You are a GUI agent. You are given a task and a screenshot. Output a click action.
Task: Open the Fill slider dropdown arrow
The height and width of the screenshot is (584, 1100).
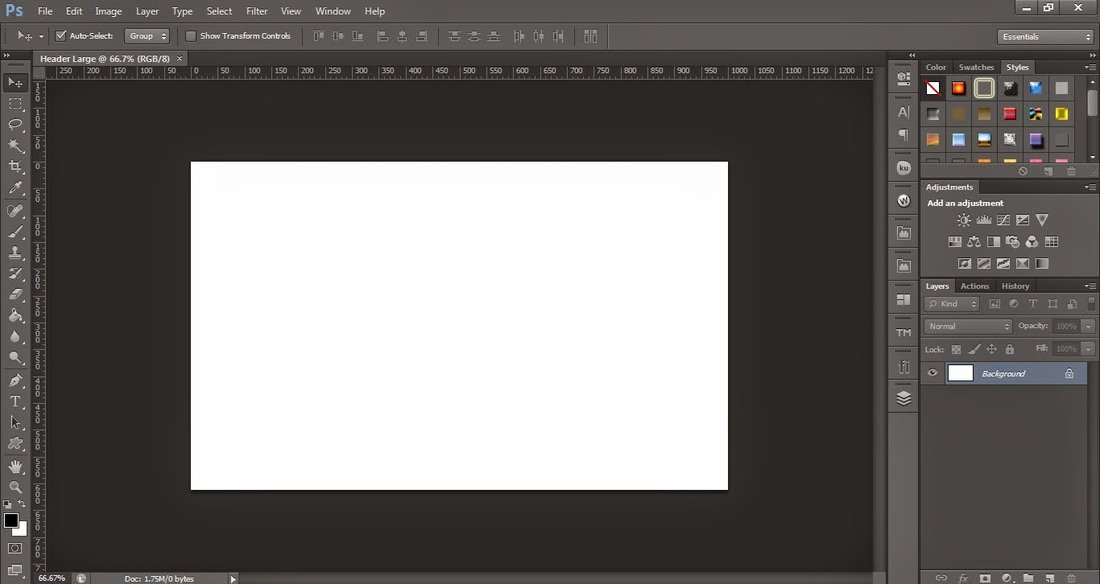(x=1089, y=349)
